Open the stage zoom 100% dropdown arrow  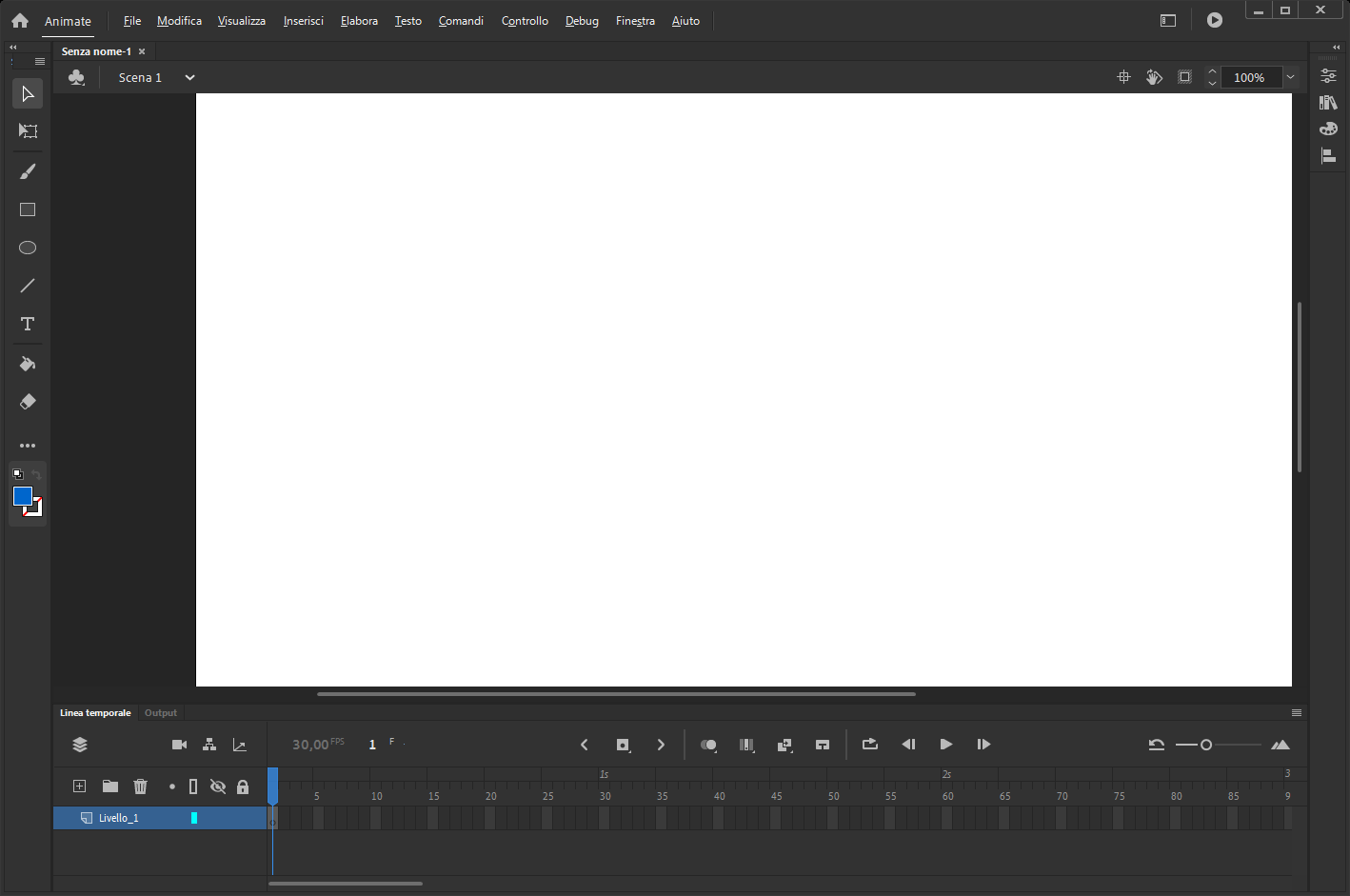tap(1291, 77)
